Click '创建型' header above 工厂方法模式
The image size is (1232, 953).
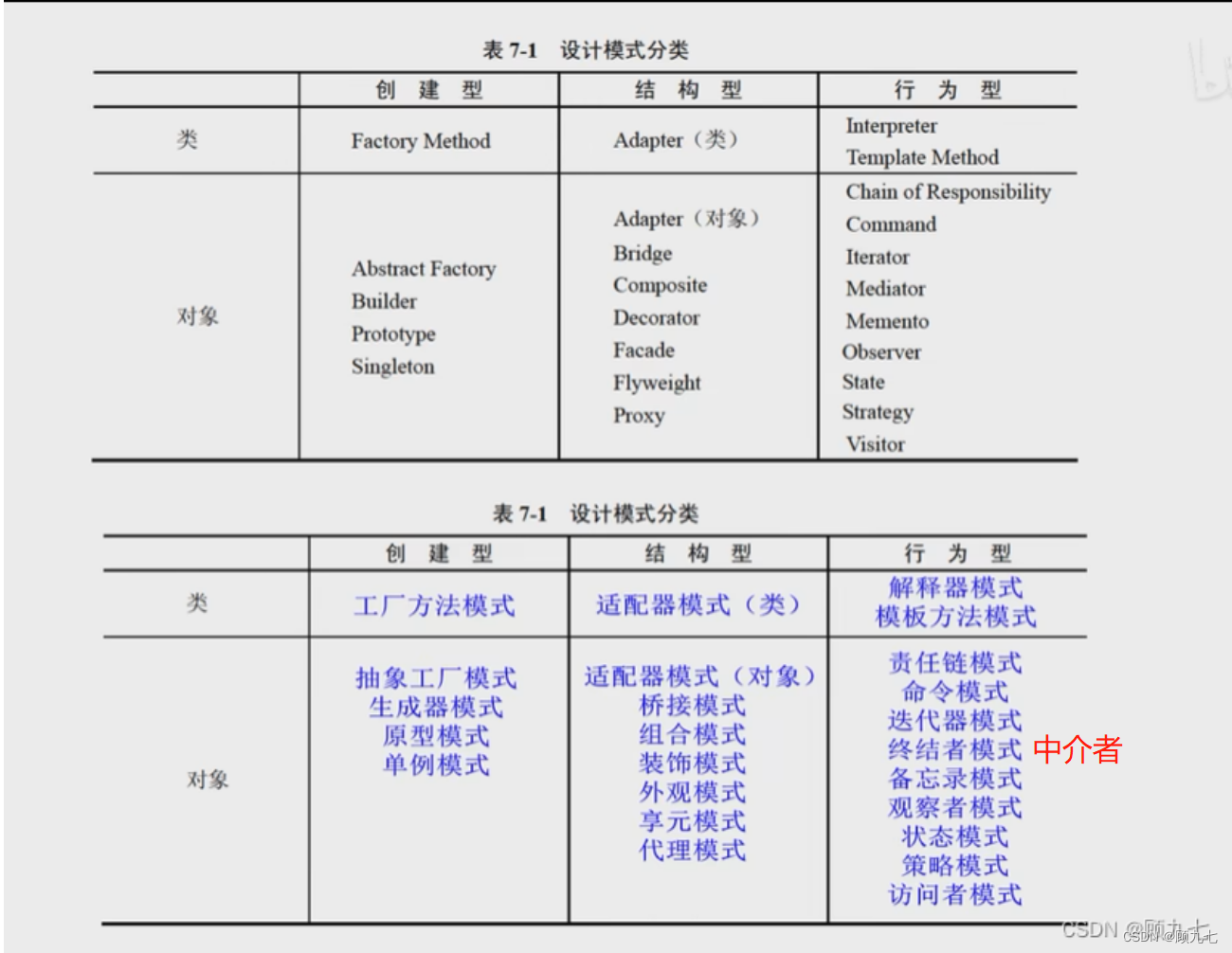pos(439,553)
